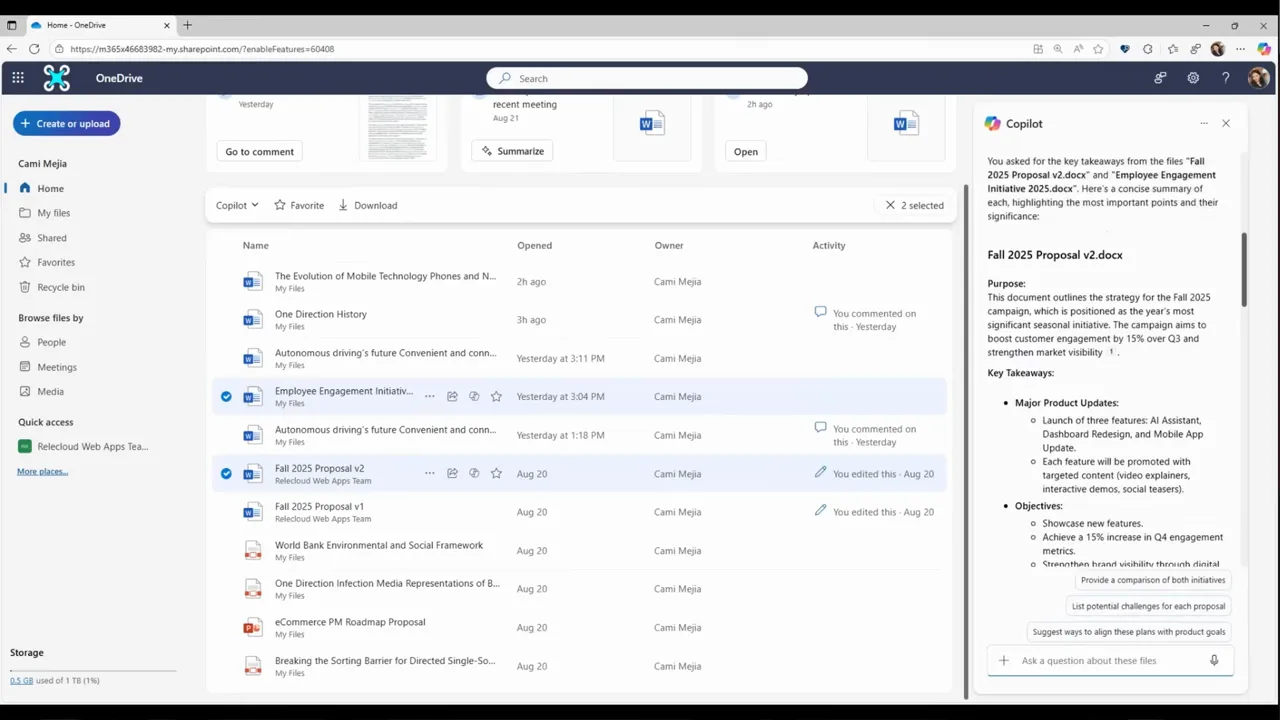Viewport: 1280px width, 720px height.
Task: Open the Recycle bin
Action: [60, 287]
